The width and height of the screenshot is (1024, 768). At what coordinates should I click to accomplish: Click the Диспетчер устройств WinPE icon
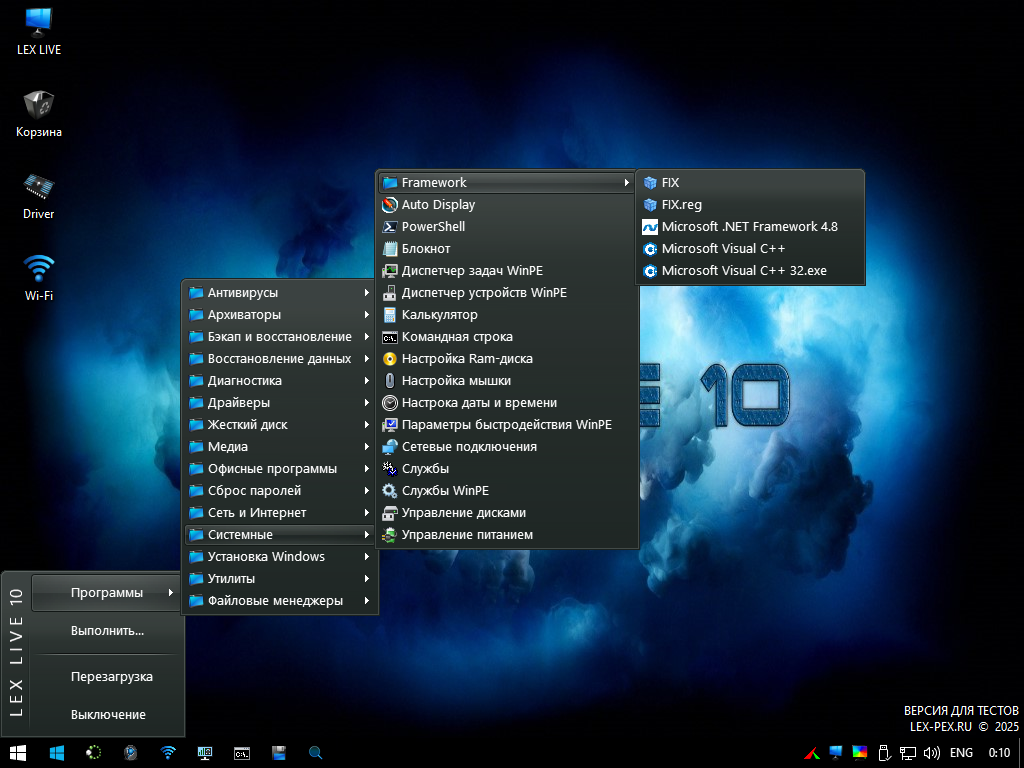point(390,293)
